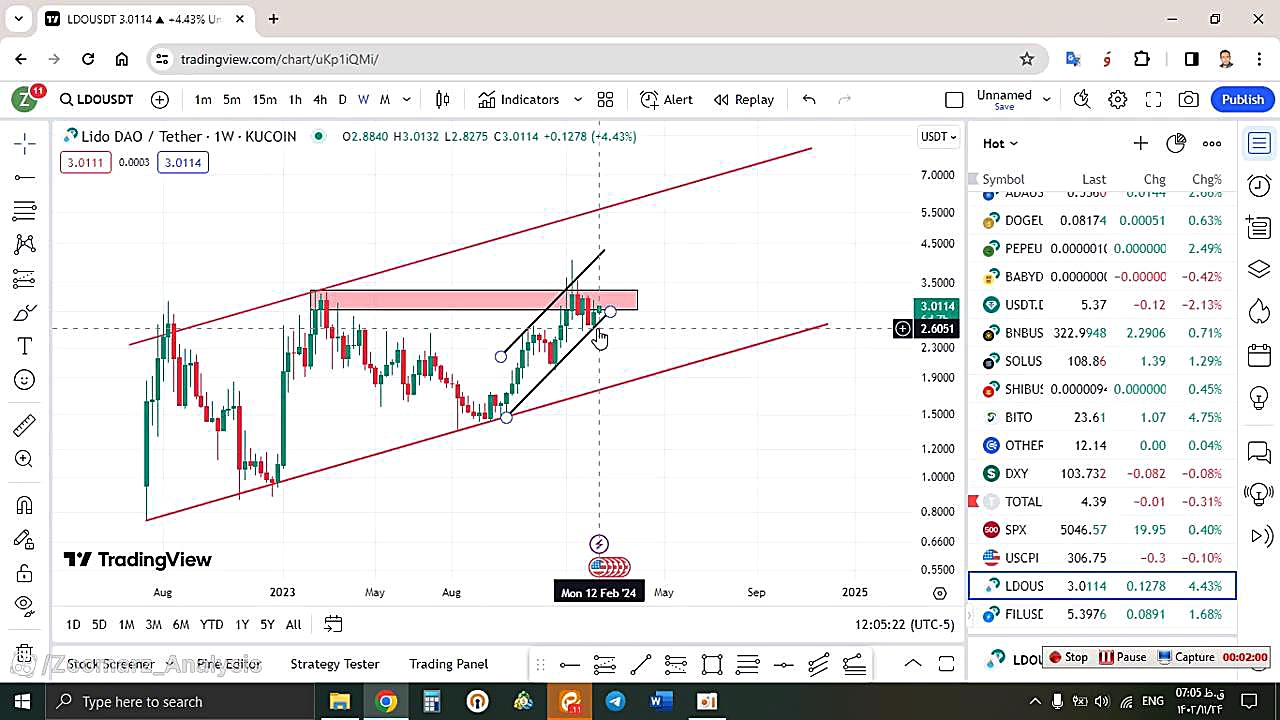
Task: Open watchlist more options menu
Action: [x=1212, y=143]
